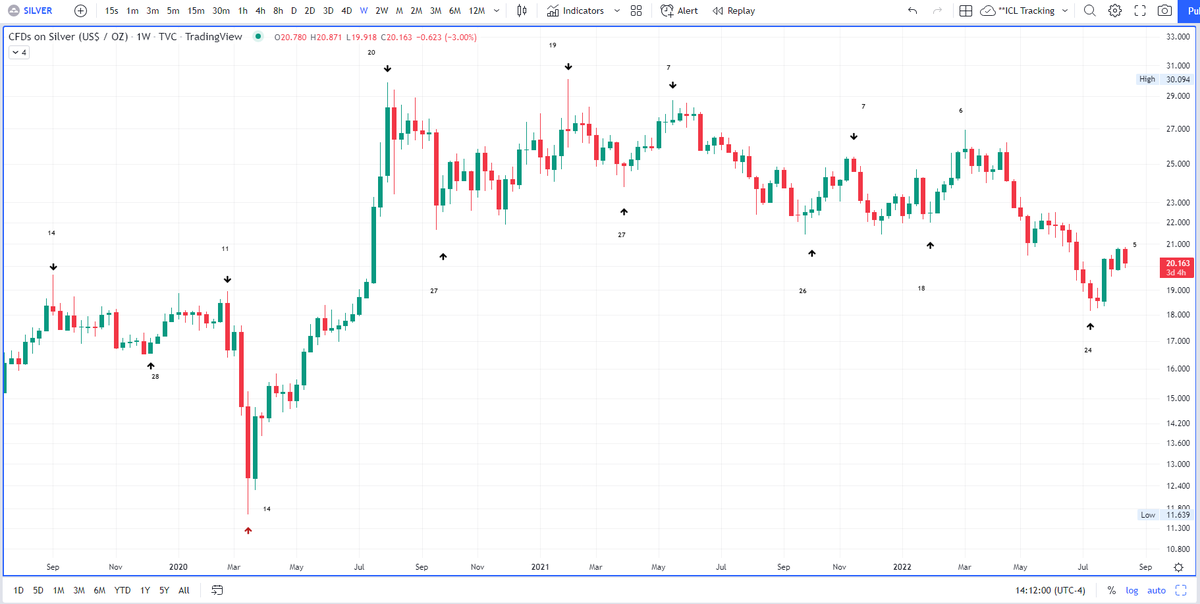Open the indicator templates grid icon
This screenshot has width=1200, height=604.
tap(636, 11)
